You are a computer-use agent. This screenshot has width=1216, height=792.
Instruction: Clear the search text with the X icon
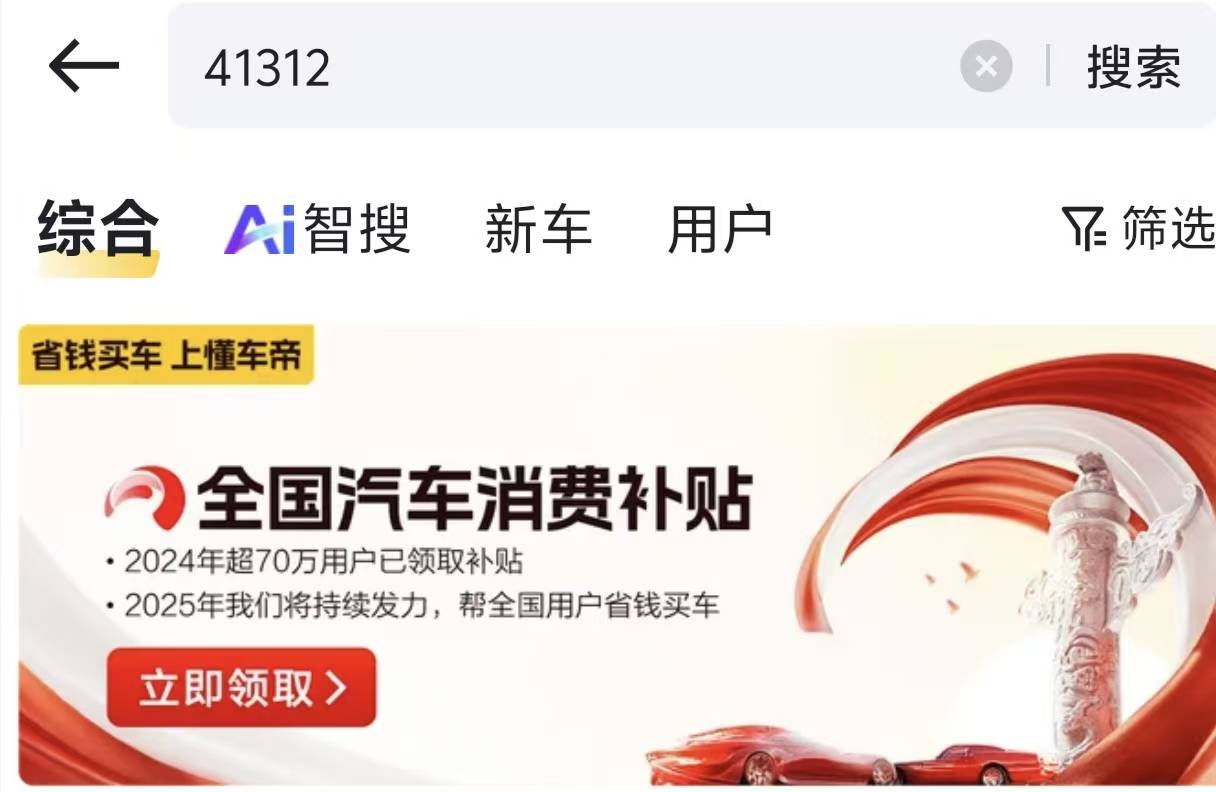point(986,67)
